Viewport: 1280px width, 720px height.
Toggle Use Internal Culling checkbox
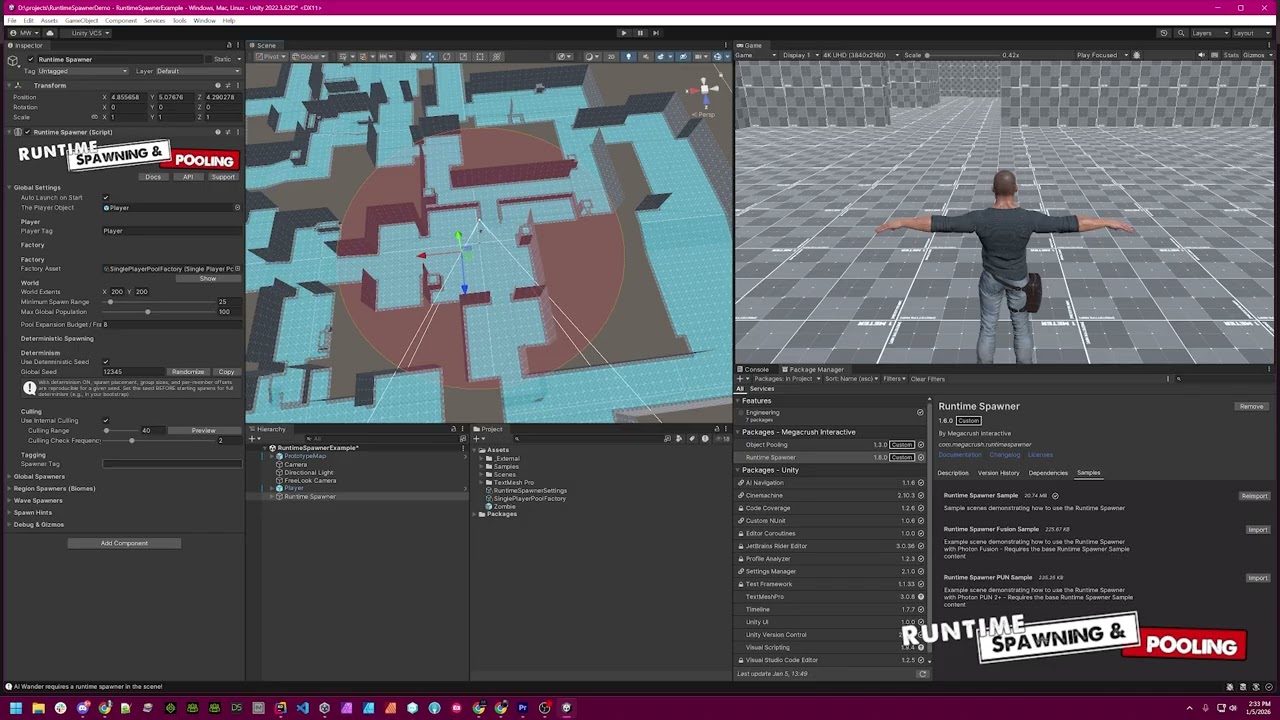pyautogui.click(x=106, y=421)
